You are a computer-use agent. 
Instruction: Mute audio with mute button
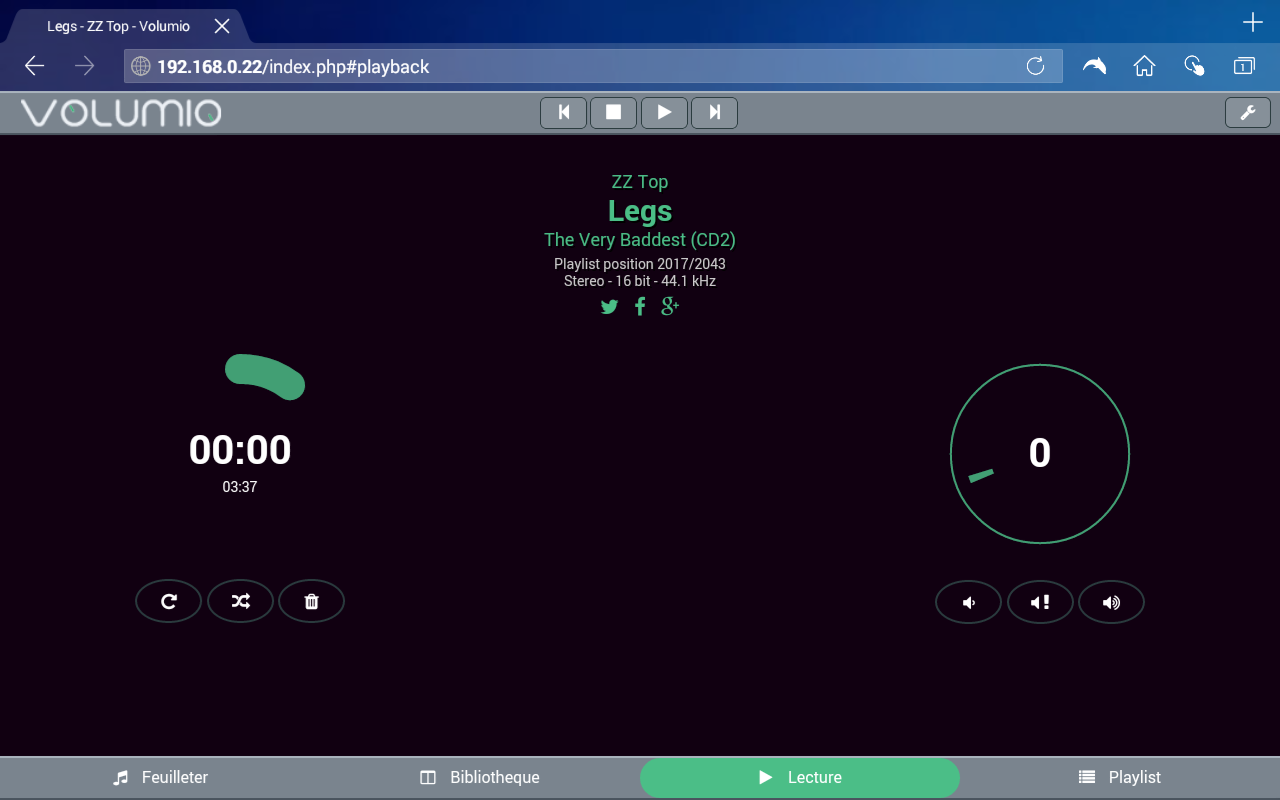[x=1040, y=602]
